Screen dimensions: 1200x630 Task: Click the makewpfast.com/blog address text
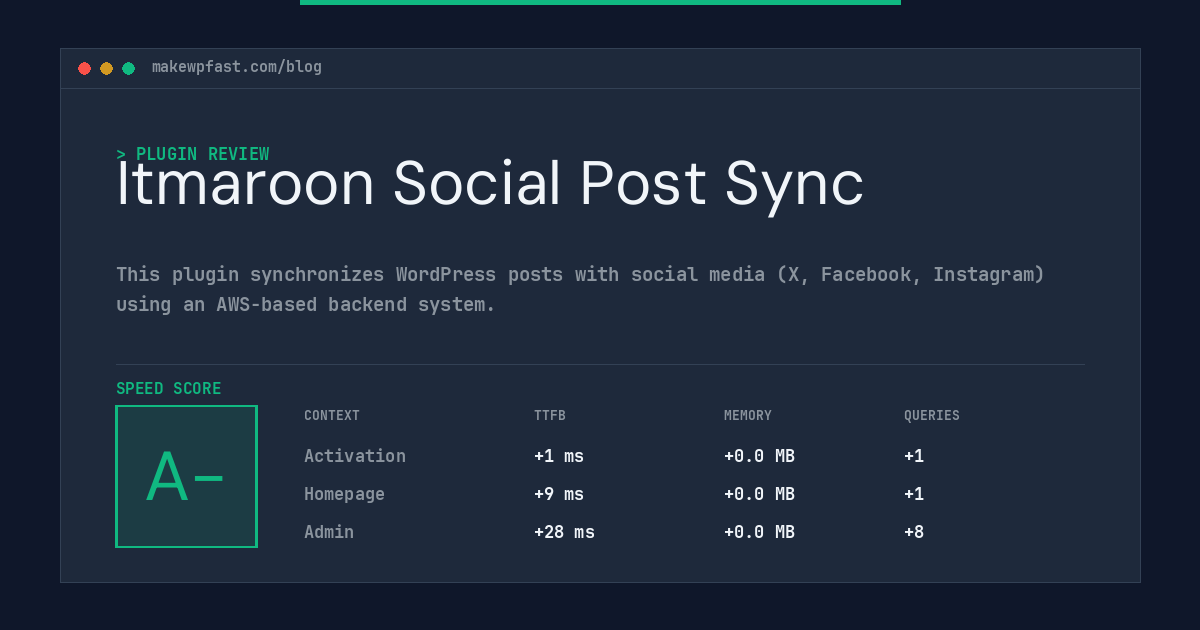(237, 67)
